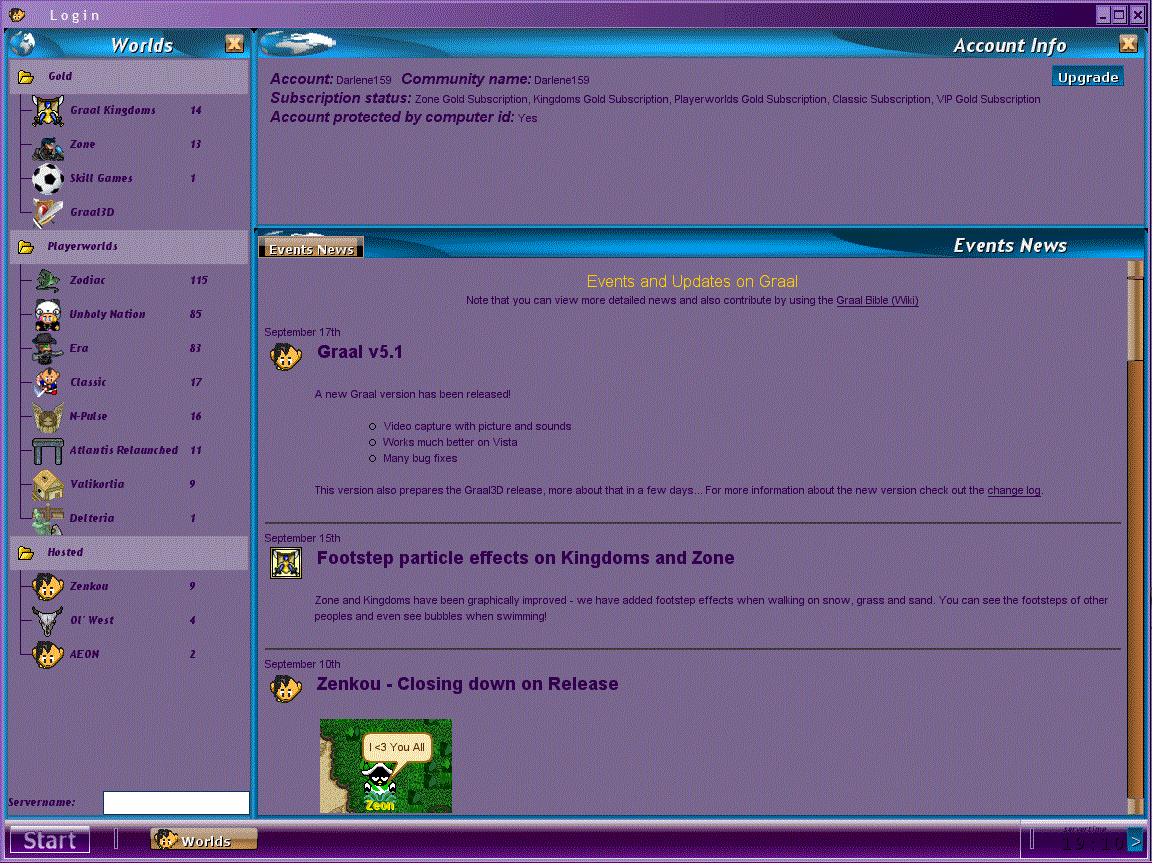The image size is (1153, 864).
Task: Collapse the Playerworlds folder category
Action: coord(27,247)
